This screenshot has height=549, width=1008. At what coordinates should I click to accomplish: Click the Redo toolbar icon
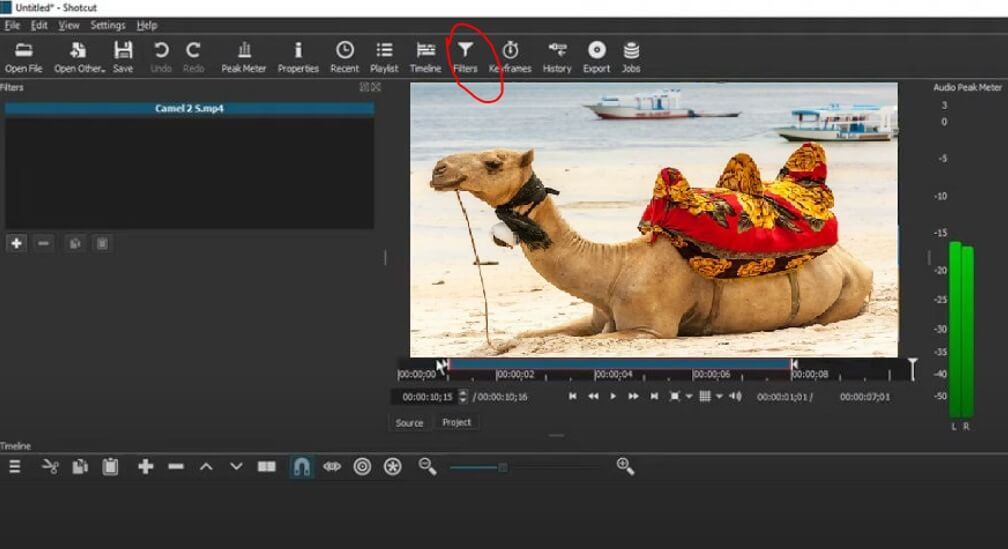[193, 57]
